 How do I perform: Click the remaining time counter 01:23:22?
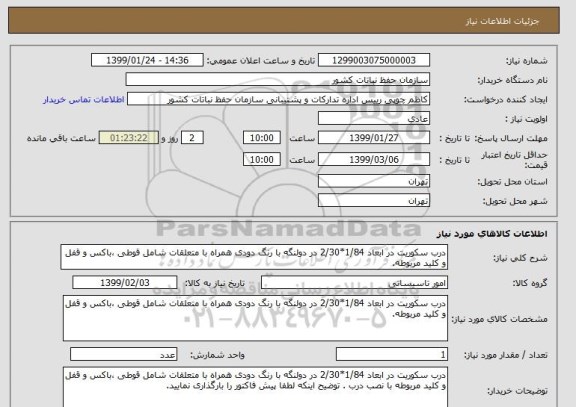[129, 138]
